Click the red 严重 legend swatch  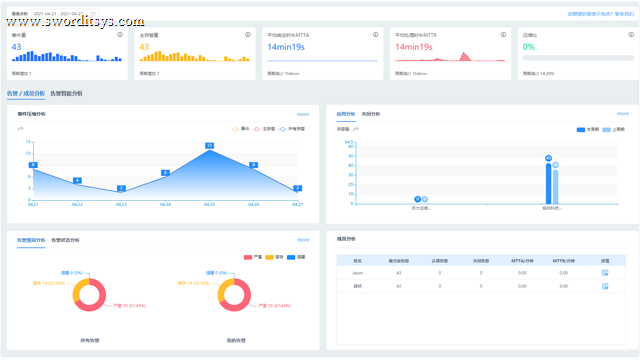pos(248,257)
